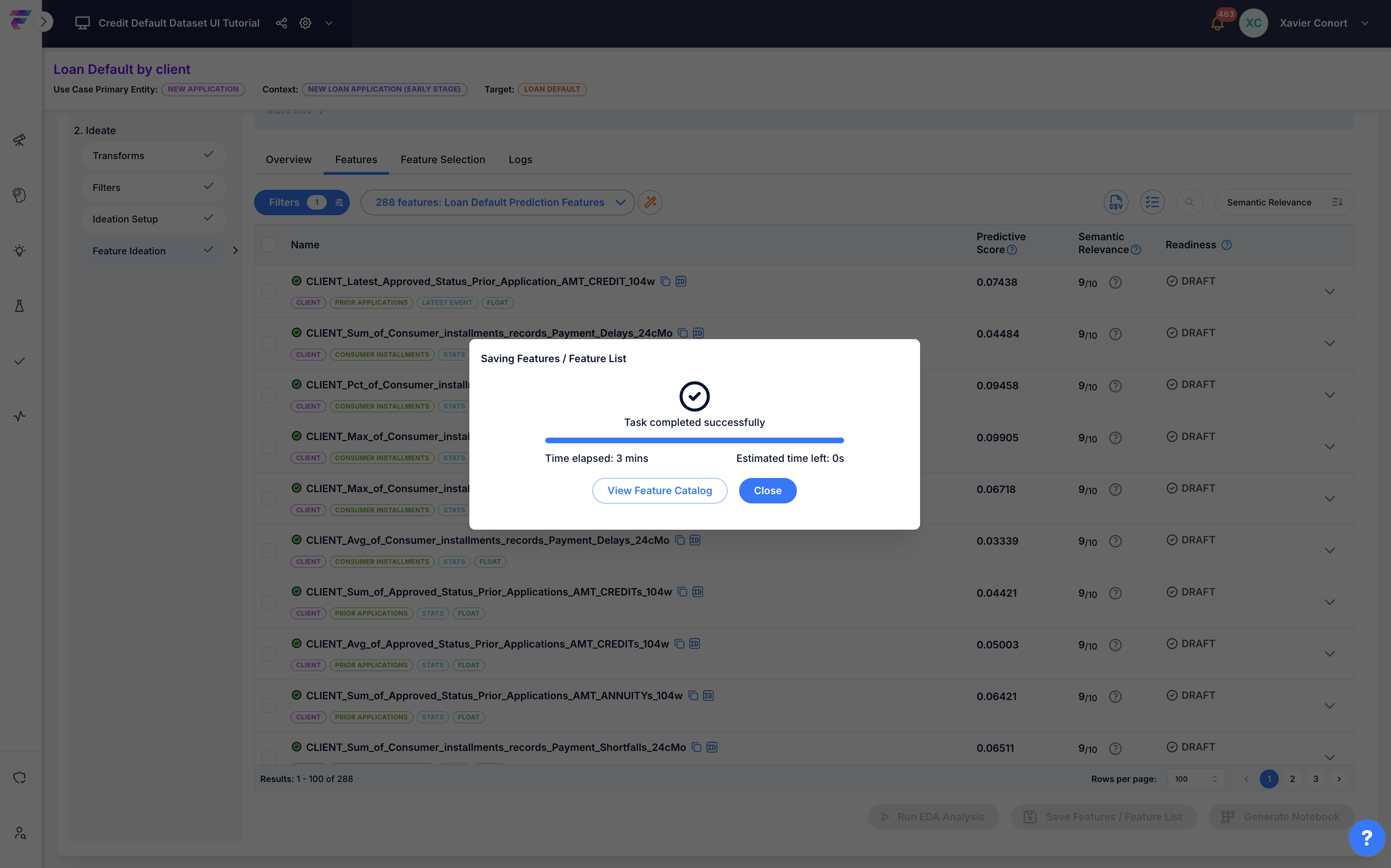Image resolution: width=1391 pixels, height=868 pixels.
Task: Open the Ideation Setup step
Action: click(x=153, y=219)
